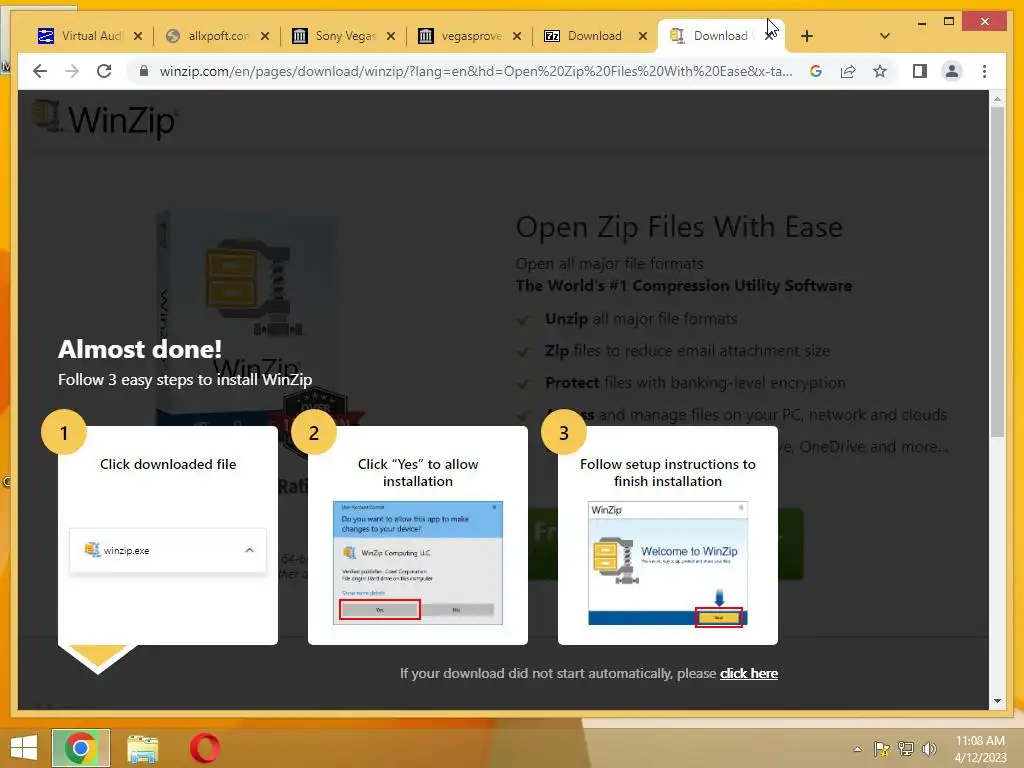1024x768 pixels.
Task: Close the Virtual Audio tab
Action: coord(138,36)
